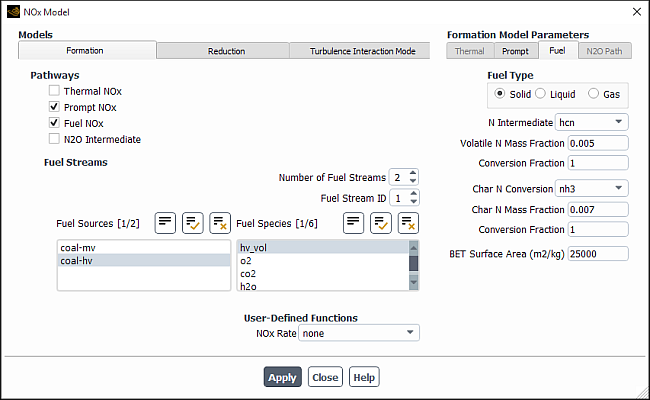
Task: Toggle the N2O Intermediate checkbox
Action: pos(54,140)
